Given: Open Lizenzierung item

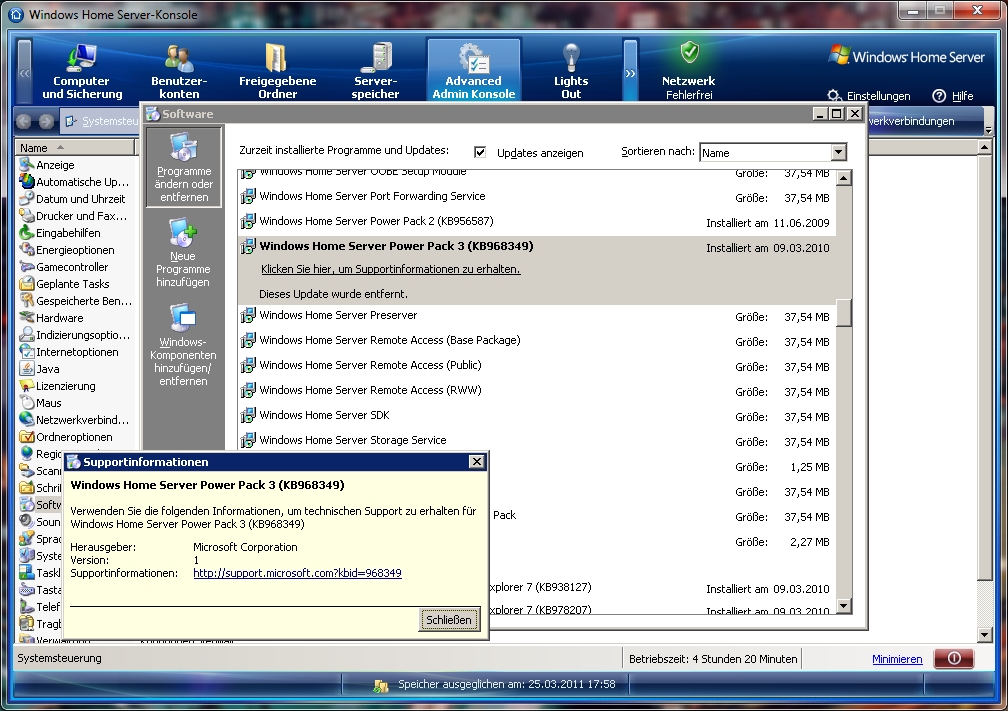Looking at the screenshot, I should [x=57, y=386].
